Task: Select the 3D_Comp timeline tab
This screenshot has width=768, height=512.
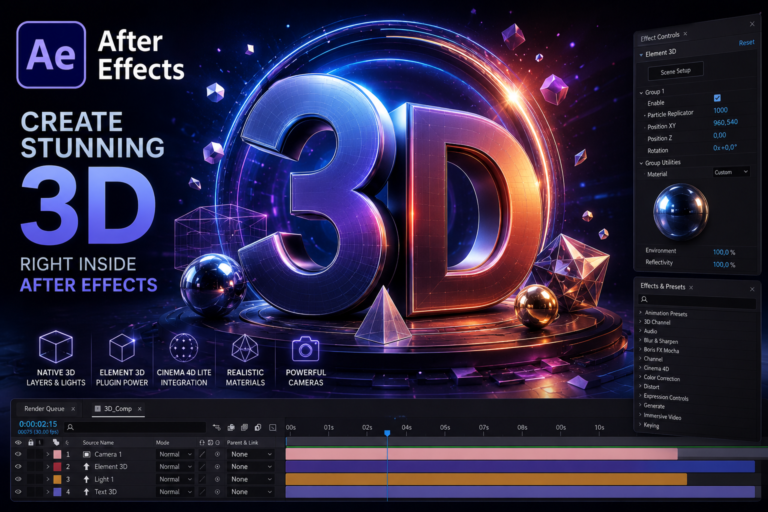Action: pyautogui.click(x=118, y=409)
